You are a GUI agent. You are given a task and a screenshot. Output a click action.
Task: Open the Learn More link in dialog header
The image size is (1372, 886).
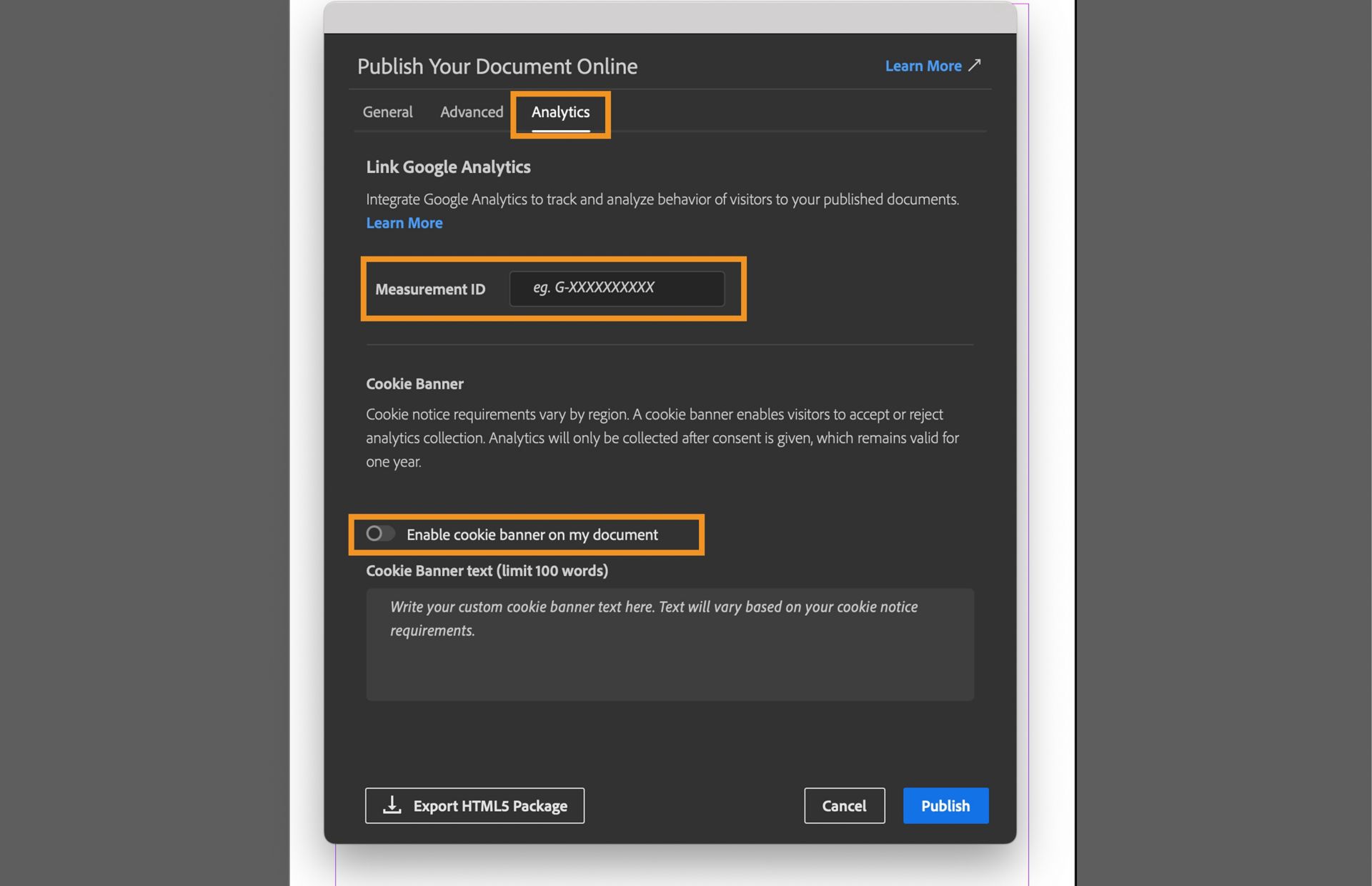(x=923, y=66)
